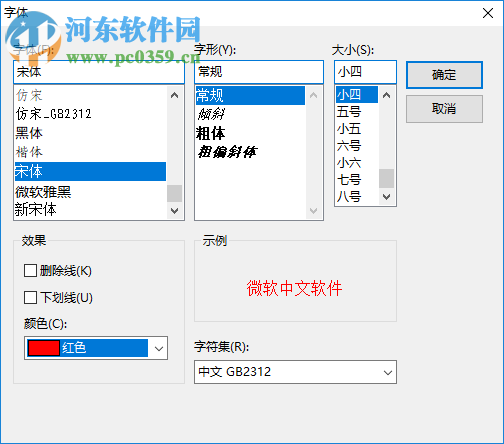Select 常规 in the font style list
The image size is (504, 444).
pyautogui.click(x=250, y=95)
